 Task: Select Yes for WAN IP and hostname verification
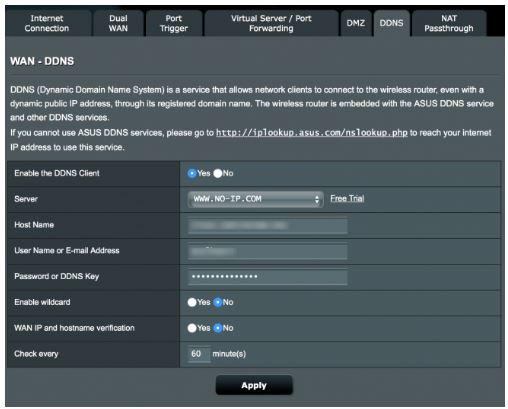(192, 328)
